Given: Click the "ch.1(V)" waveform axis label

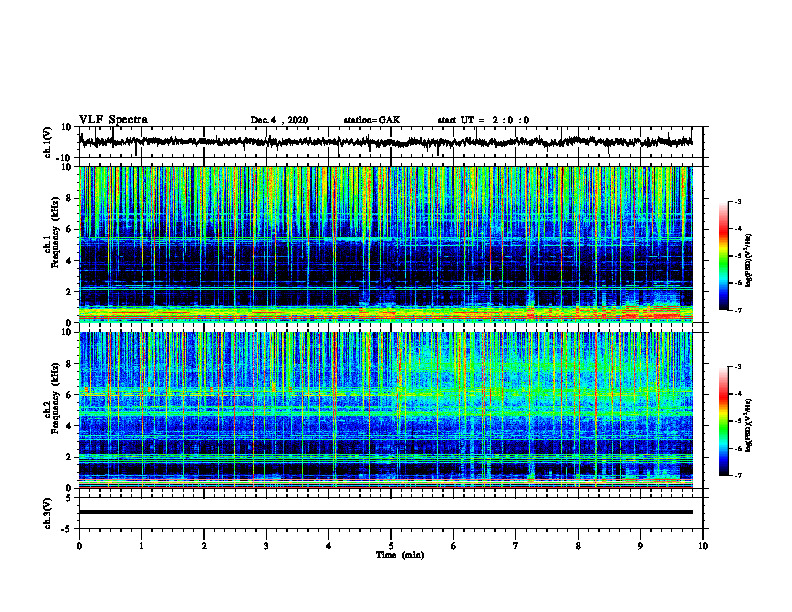Looking at the screenshot, I should 47,142.
